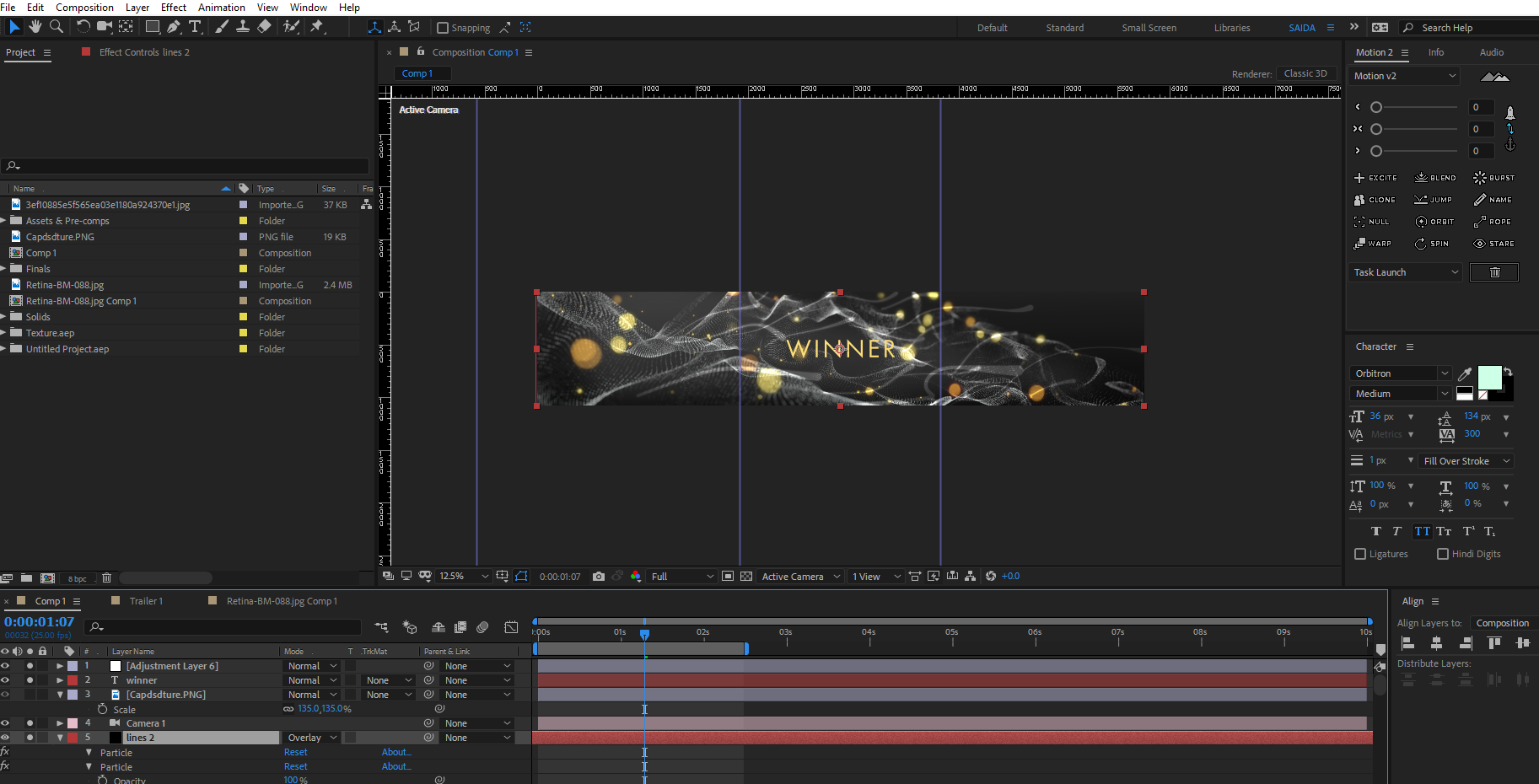Click the Null tool in Motion panel

click(1371, 222)
